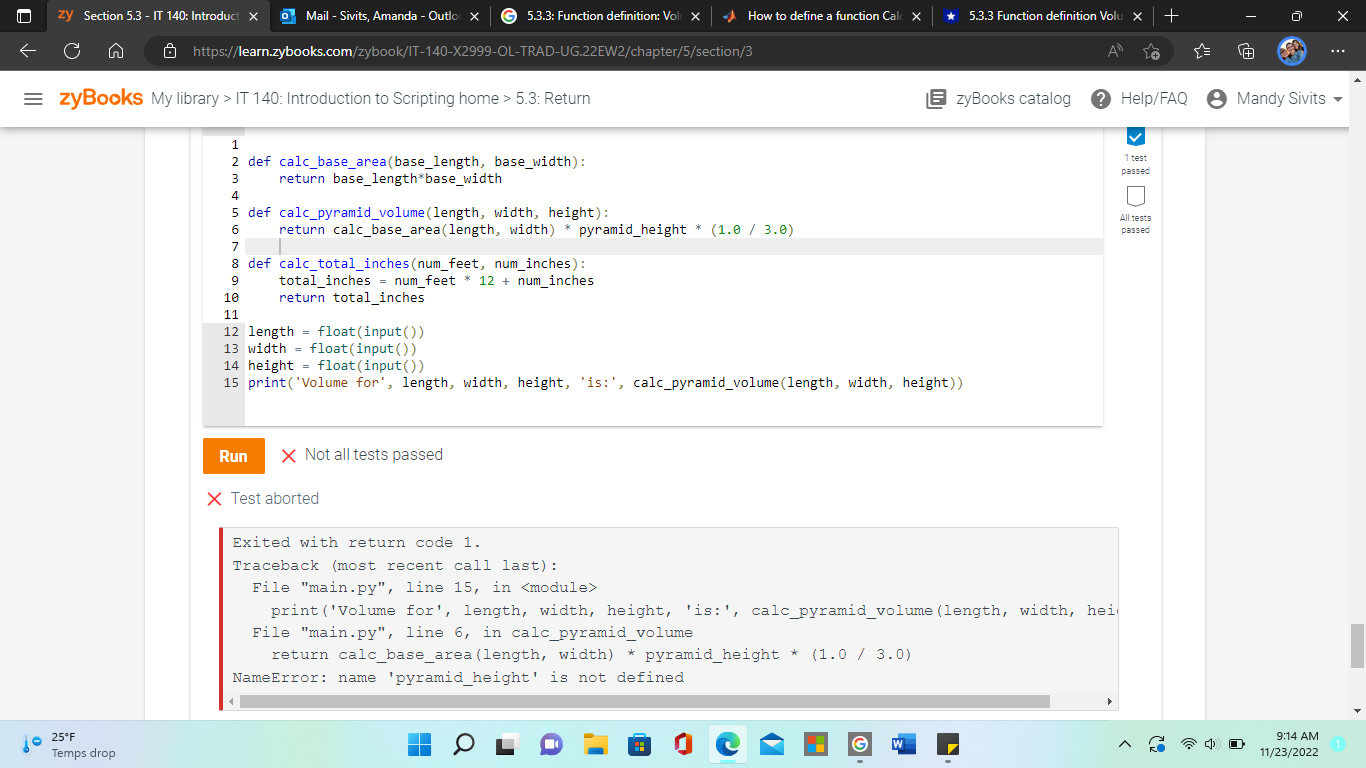Uncheck the 1 test passed checkbox
Viewport: 1366px width, 768px height.
point(1135,138)
